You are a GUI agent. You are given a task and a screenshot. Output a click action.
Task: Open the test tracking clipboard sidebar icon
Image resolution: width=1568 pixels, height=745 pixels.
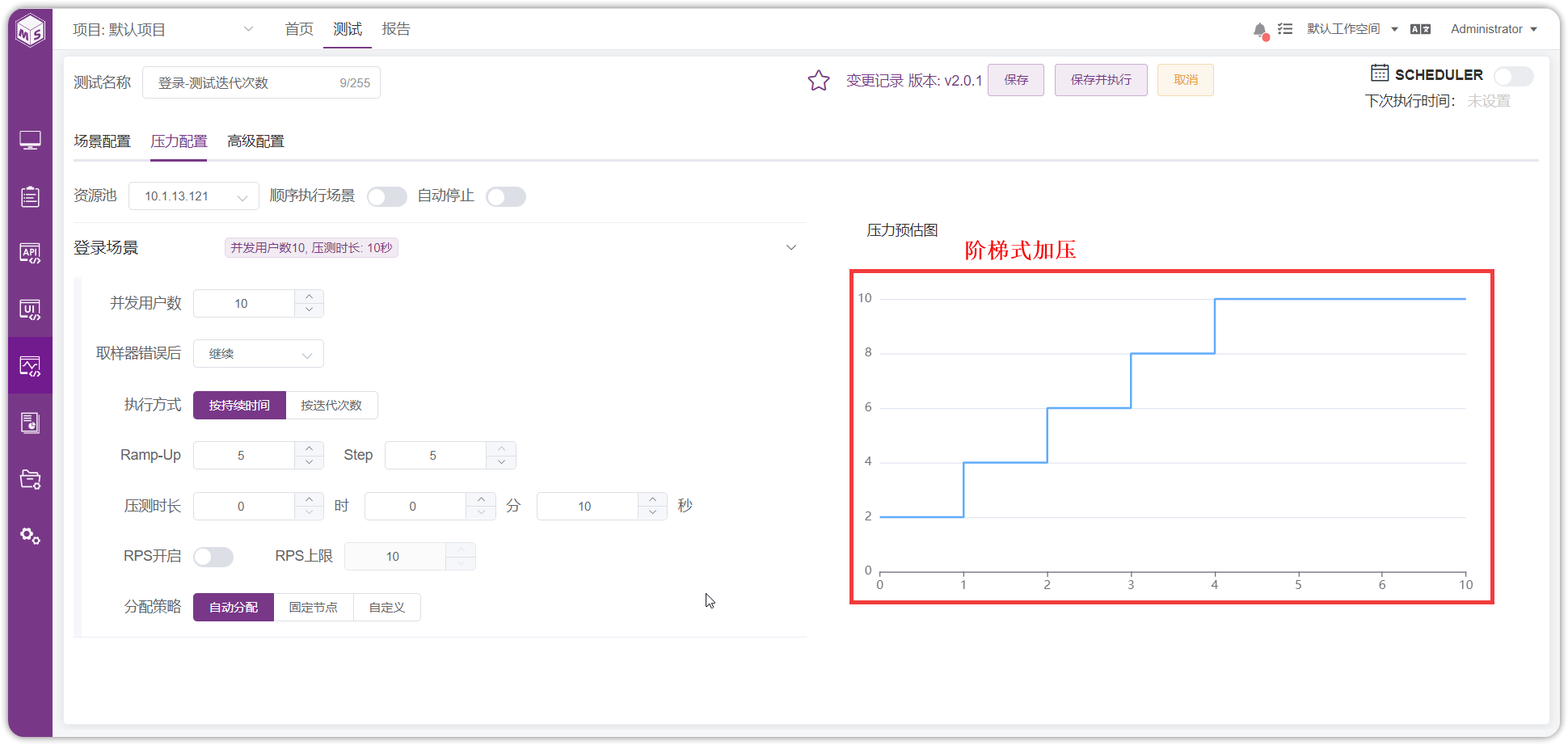point(30,196)
